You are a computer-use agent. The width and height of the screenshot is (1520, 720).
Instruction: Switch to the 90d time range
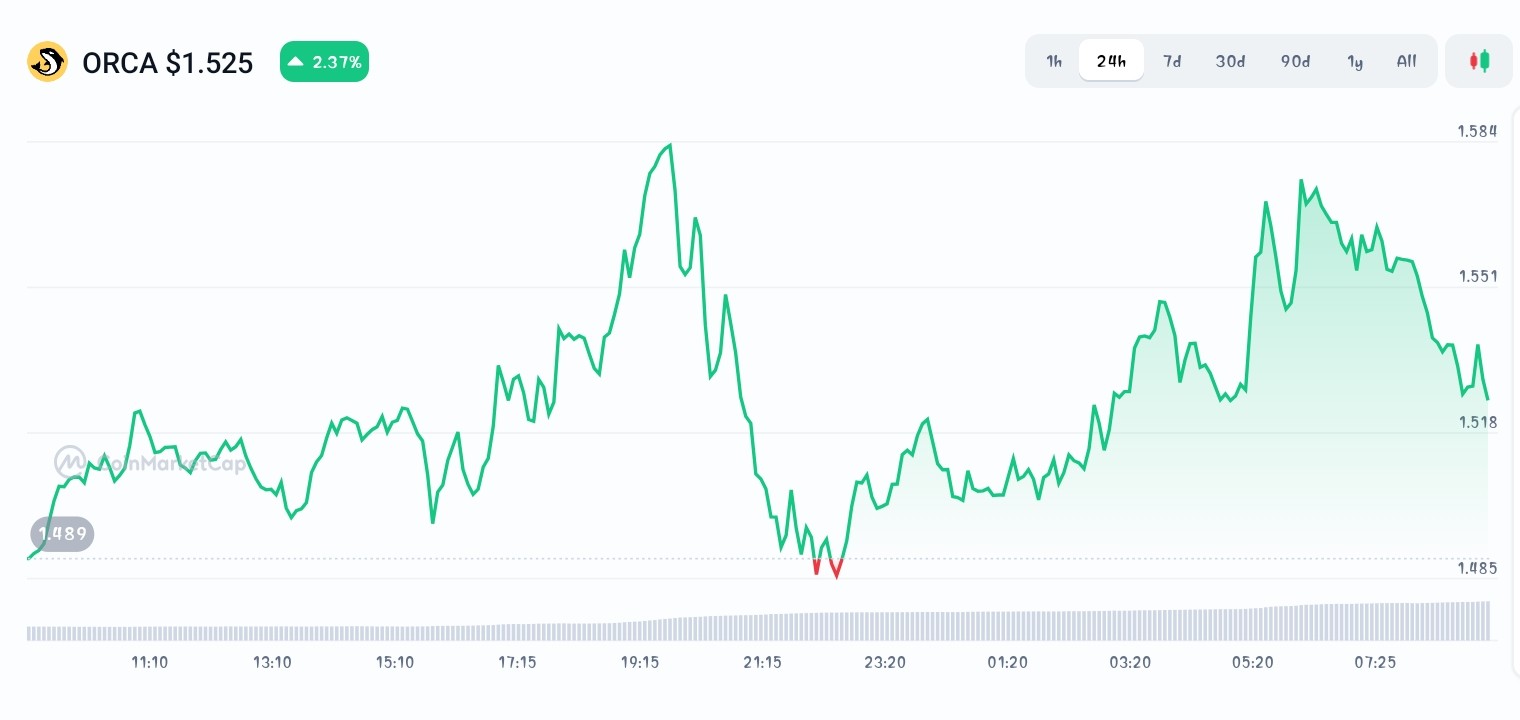pyautogui.click(x=1295, y=61)
